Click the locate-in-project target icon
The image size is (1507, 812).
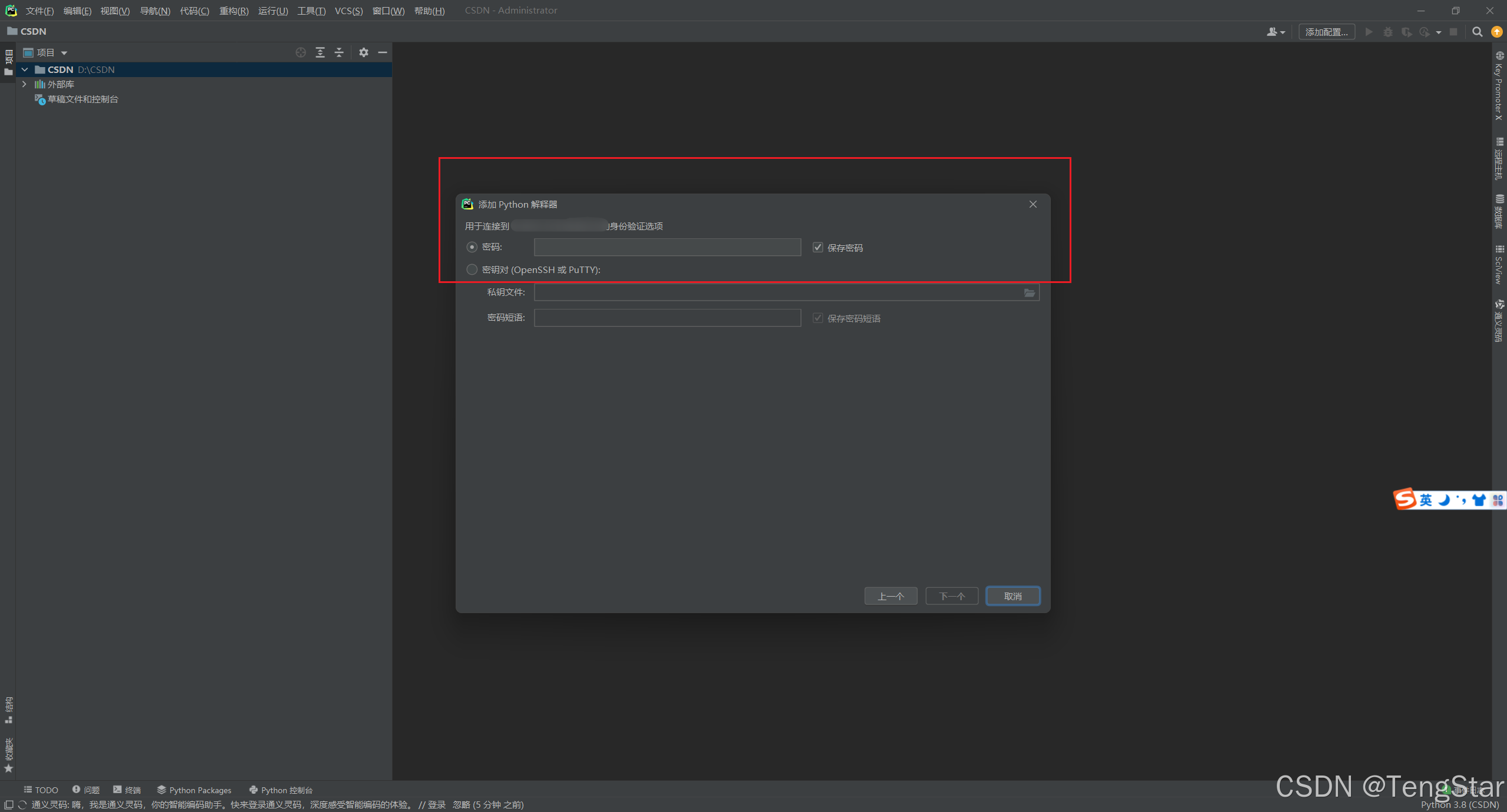point(301,52)
